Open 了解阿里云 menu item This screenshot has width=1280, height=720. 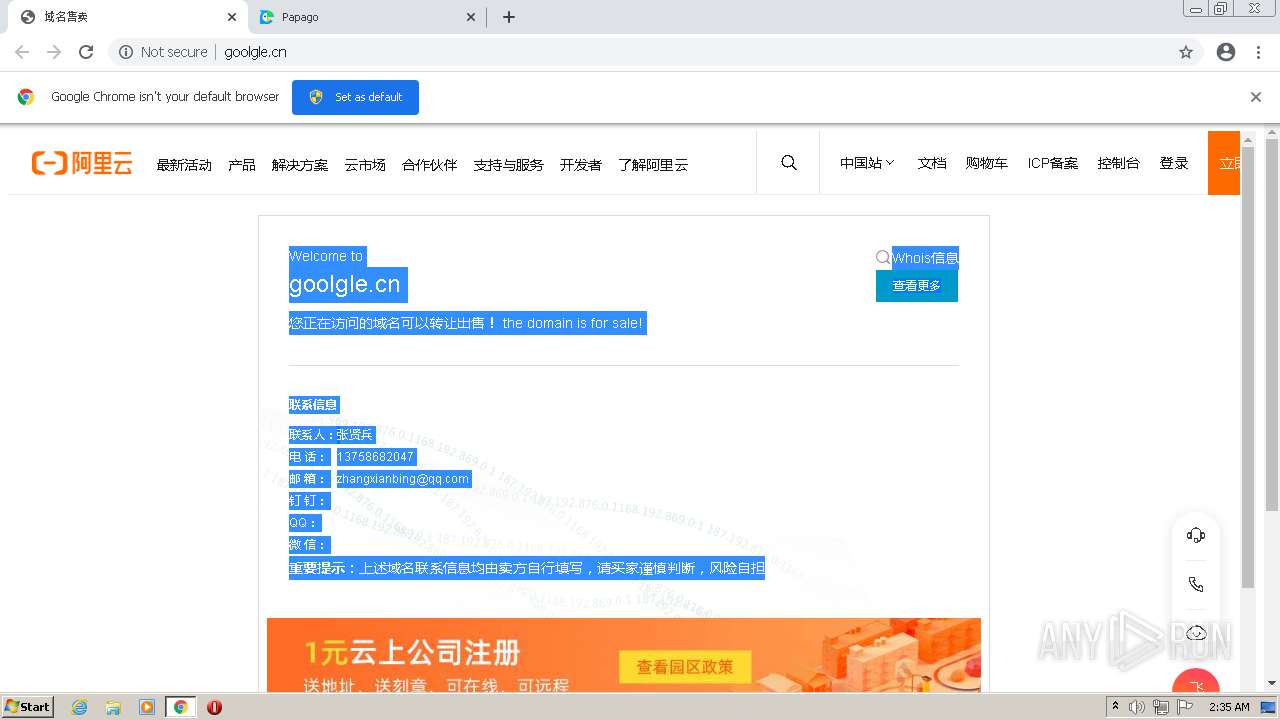pyautogui.click(x=653, y=165)
